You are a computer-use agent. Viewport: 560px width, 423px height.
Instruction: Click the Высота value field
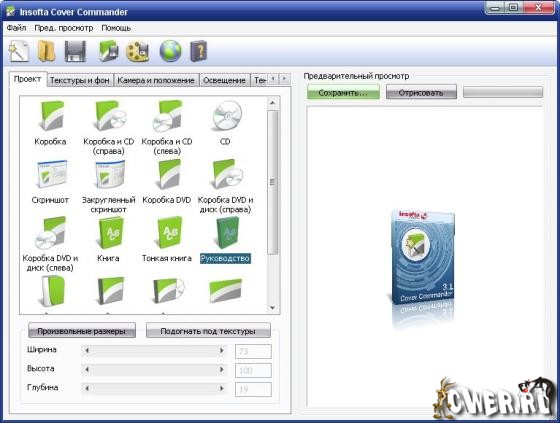coord(253,370)
